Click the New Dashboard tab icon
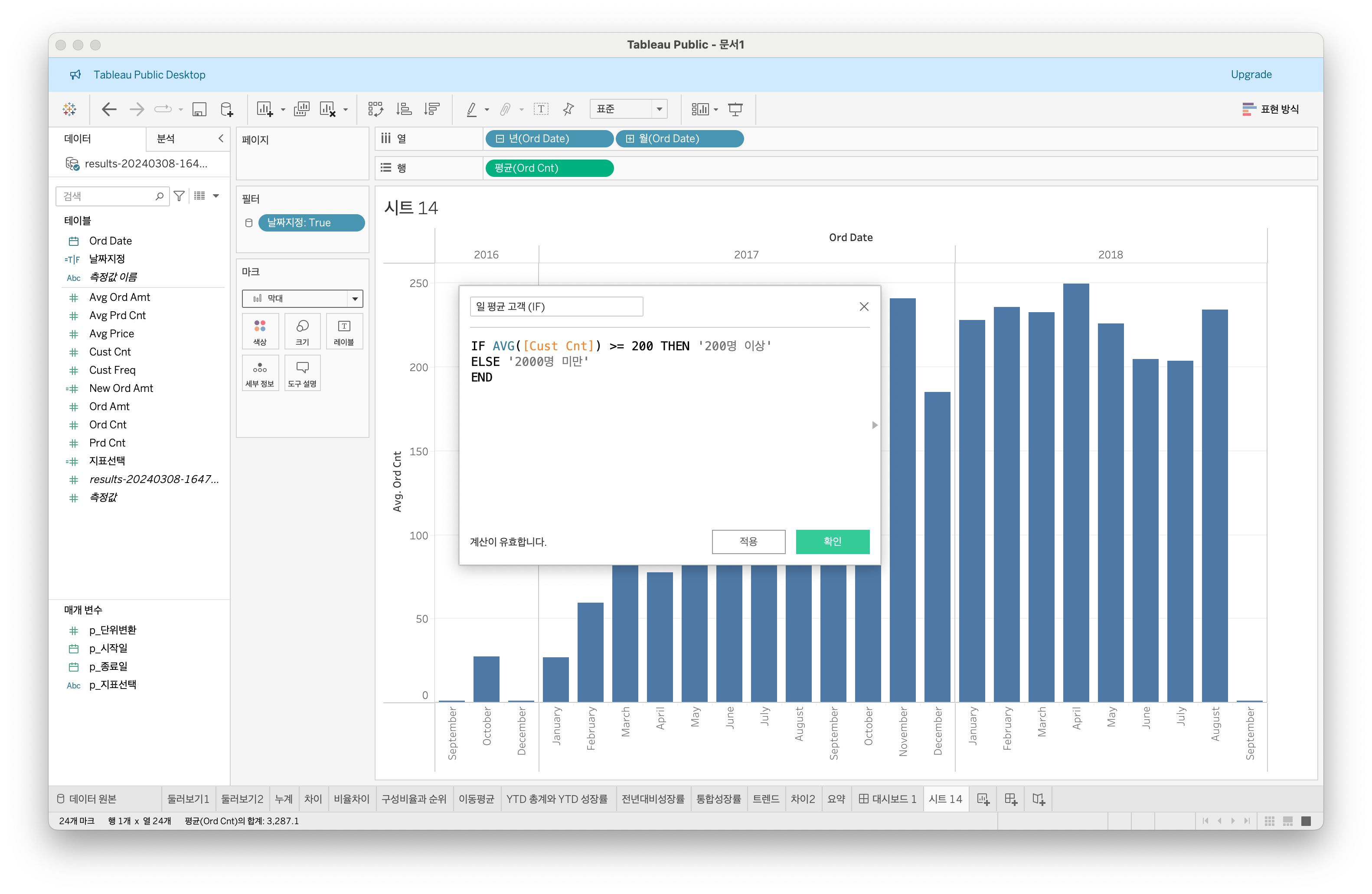1372x894 pixels. point(1010,799)
